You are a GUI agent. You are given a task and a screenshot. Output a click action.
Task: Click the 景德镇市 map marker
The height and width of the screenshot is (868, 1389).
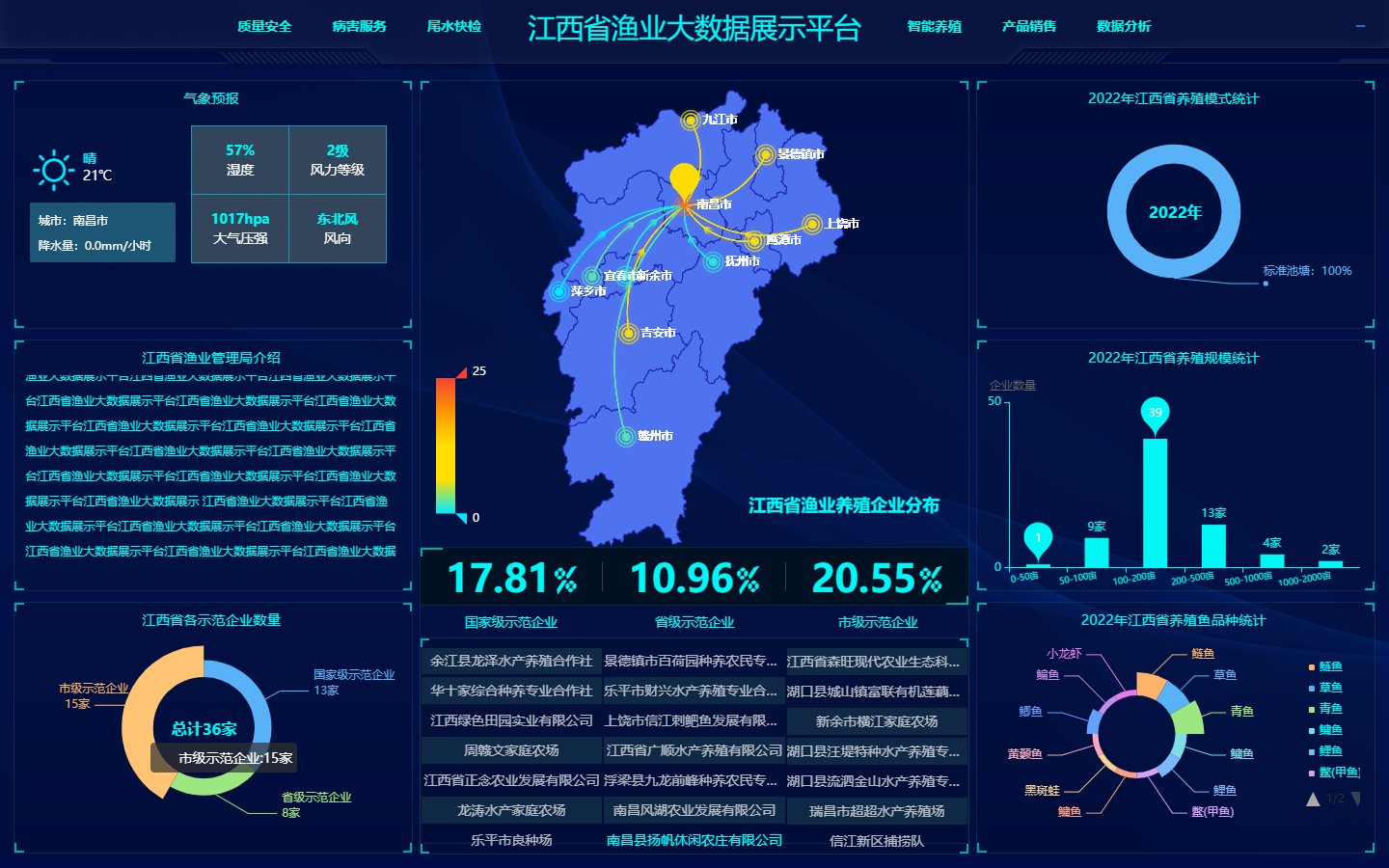pos(764,152)
